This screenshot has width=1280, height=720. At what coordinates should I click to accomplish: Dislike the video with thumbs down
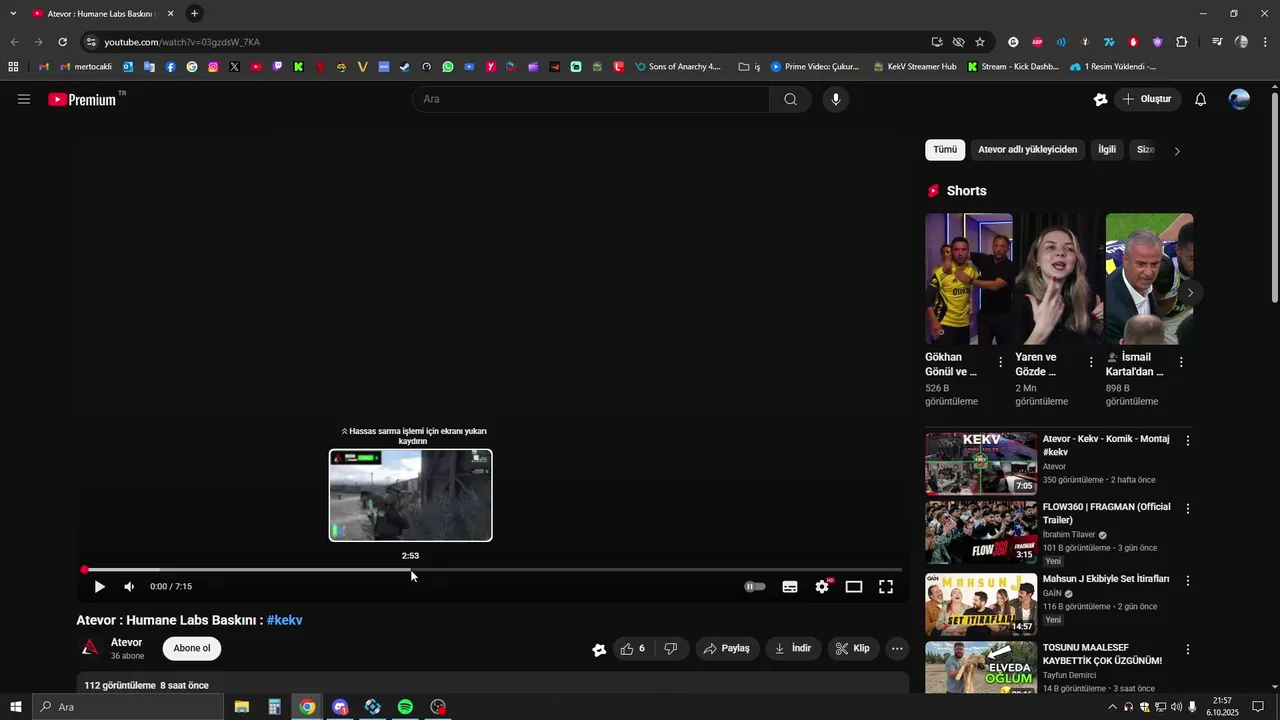671,649
